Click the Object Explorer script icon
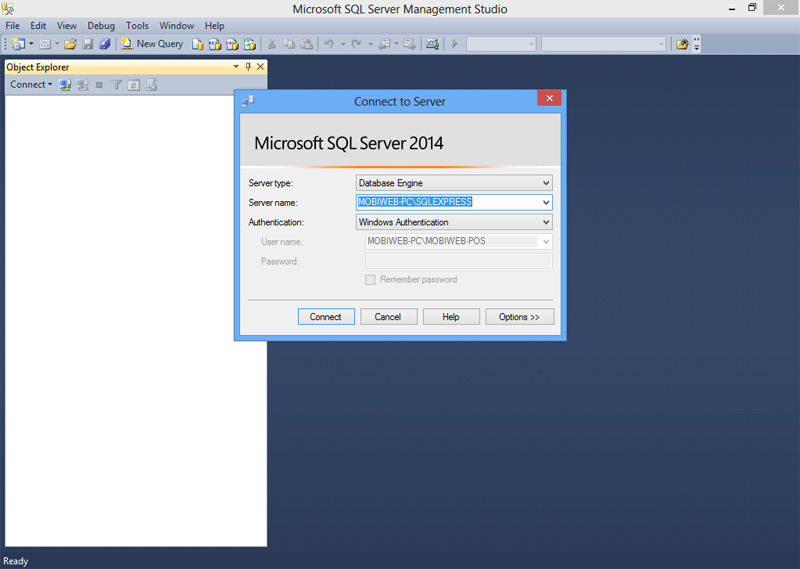This screenshot has height=569, width=800. tap(151, 85)
